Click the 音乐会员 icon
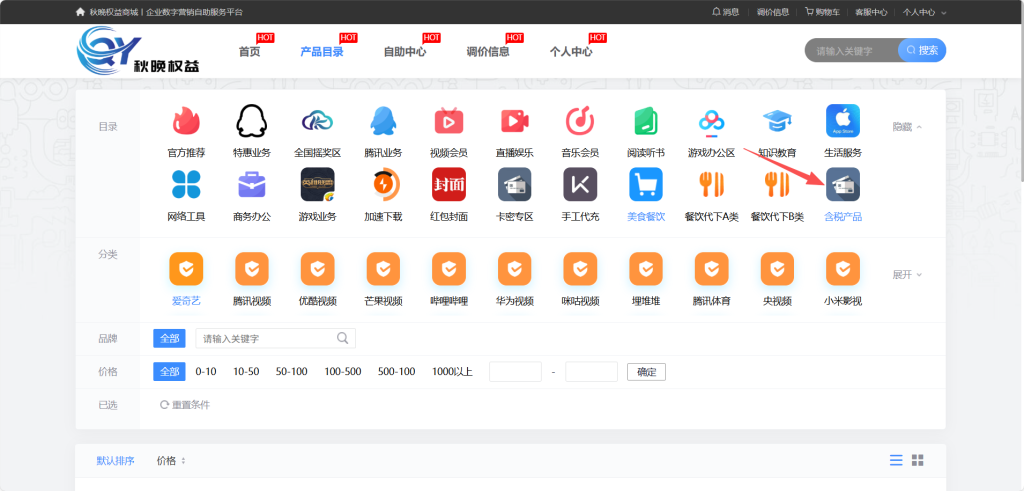1024x491 pixels. click(580, 122)
